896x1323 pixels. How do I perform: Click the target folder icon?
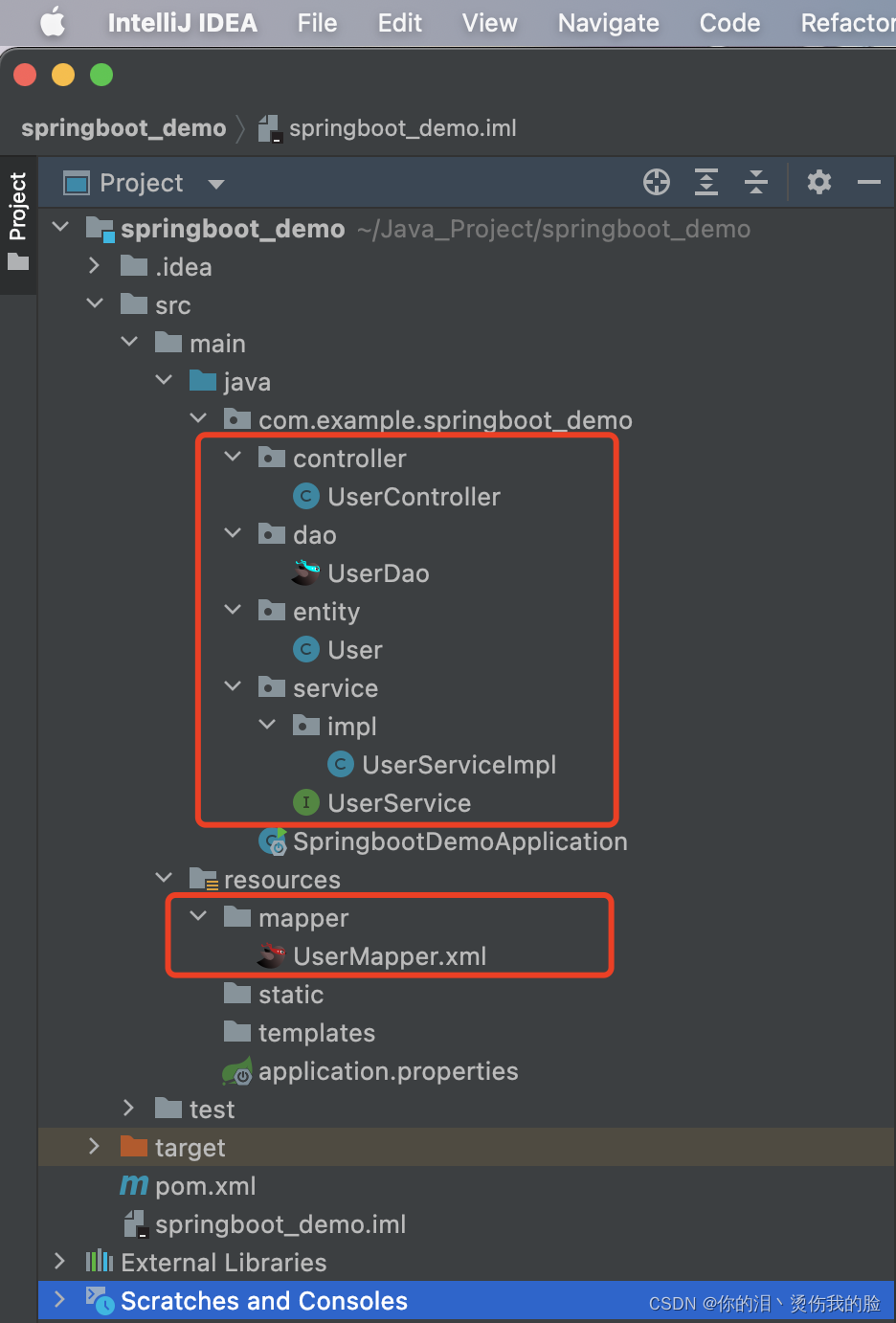click(134, 1147)
